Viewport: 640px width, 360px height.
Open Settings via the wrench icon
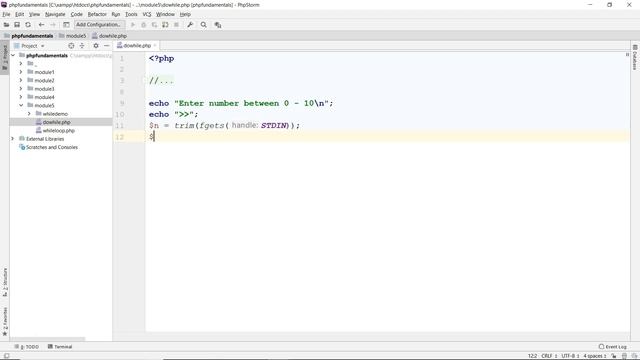click(190, 25)
